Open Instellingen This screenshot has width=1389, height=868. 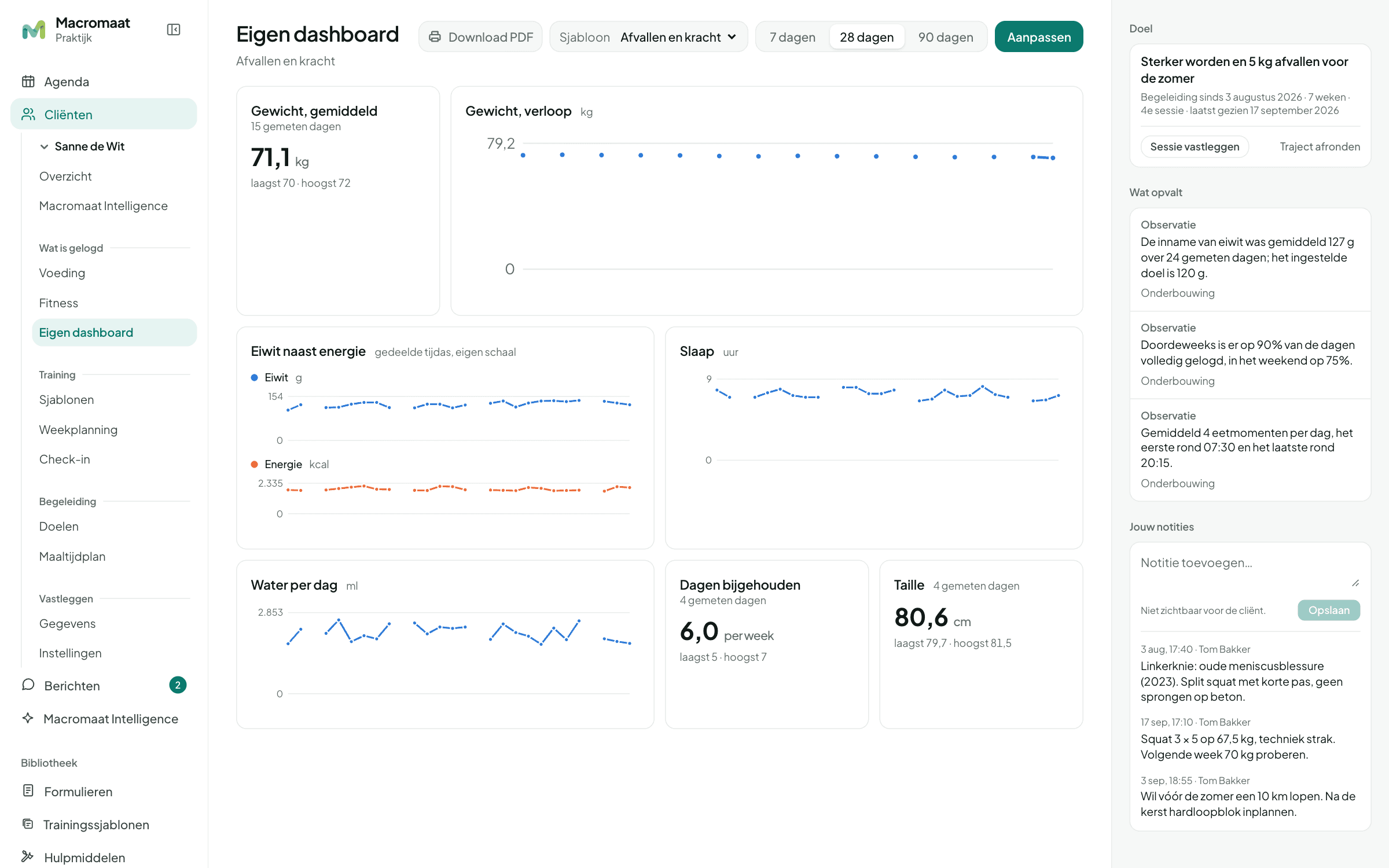tap(115, 653)
